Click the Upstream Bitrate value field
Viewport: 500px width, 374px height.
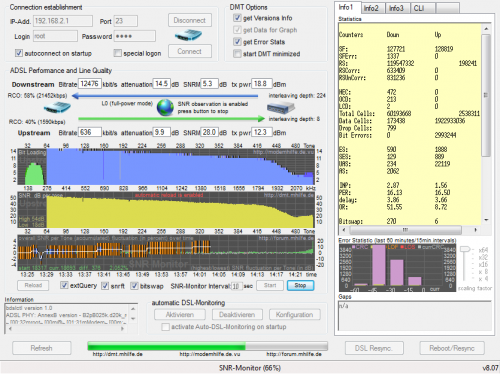point(90,132)
